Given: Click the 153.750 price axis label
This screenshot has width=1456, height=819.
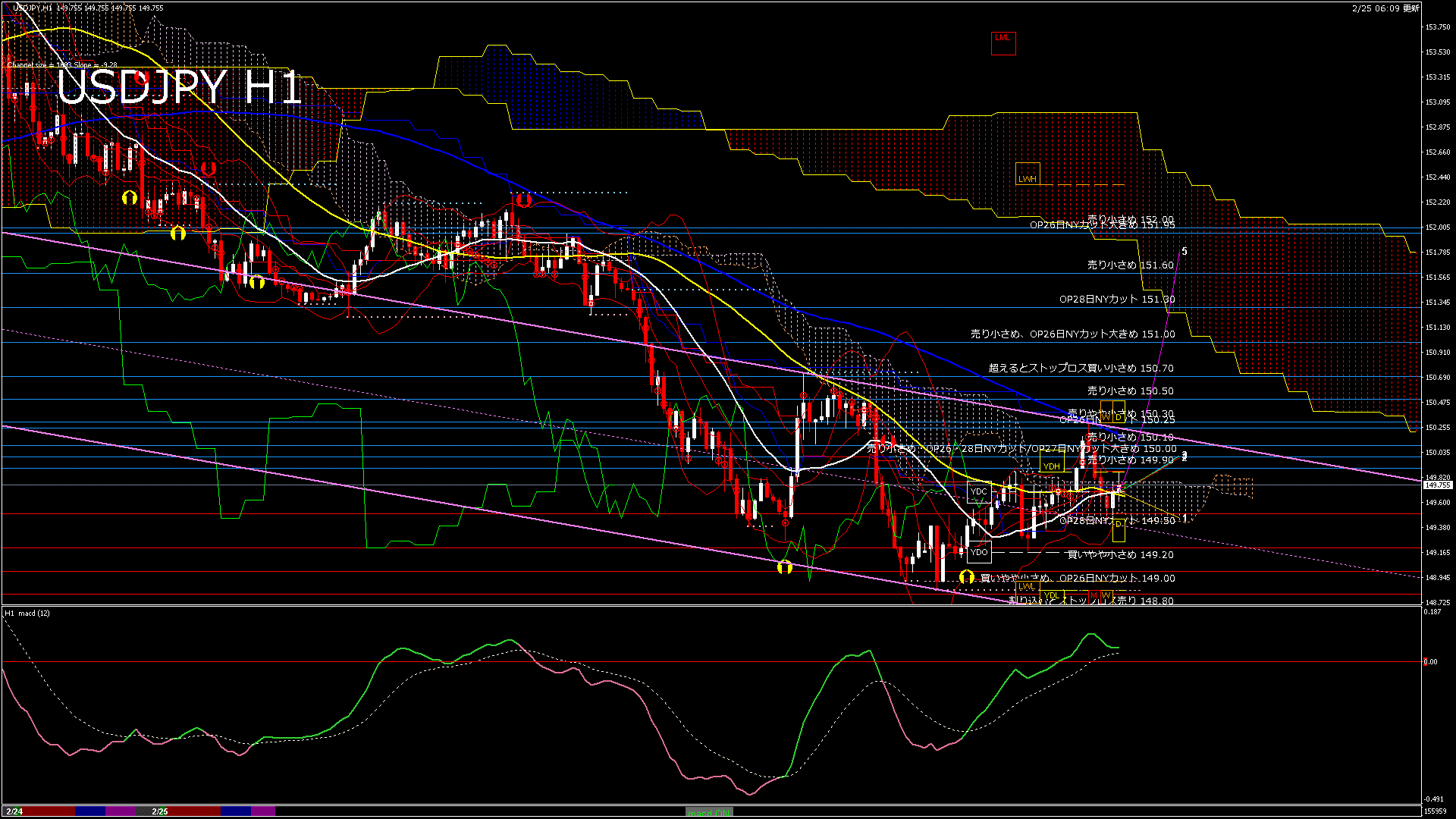Looking at the screenshot, I should pos(1438,27).
